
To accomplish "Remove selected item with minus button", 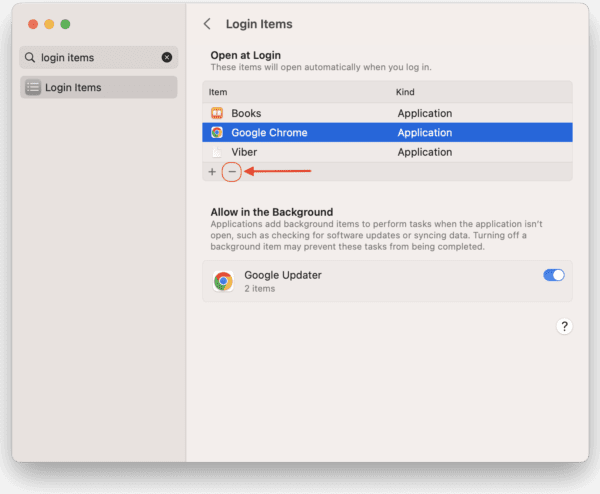I will [x=232, y=172].
